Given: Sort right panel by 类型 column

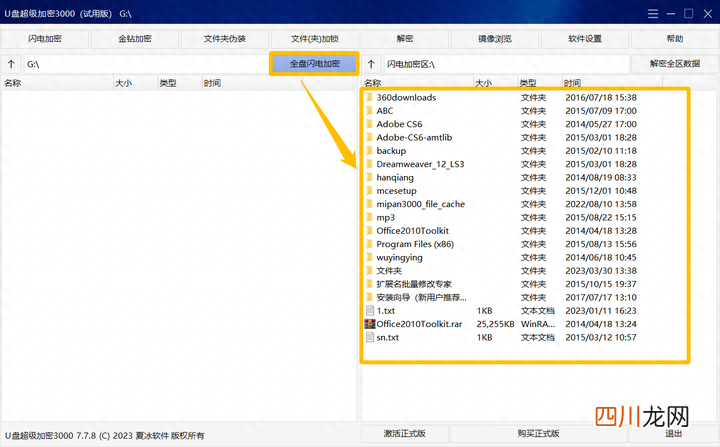Looking at the screenshot, I should [540, 83].
